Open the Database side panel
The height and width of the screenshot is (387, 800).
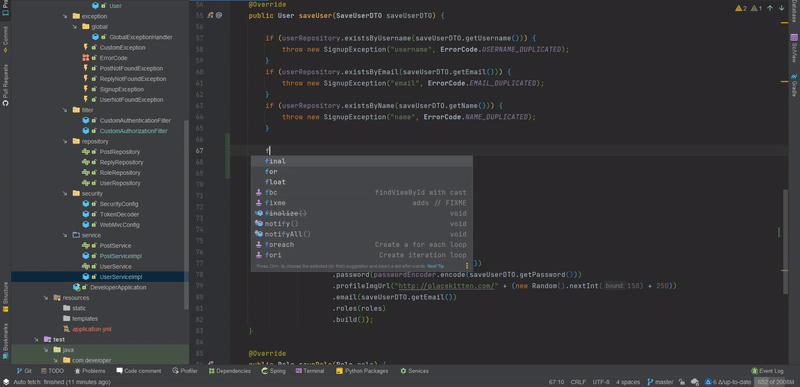pyautogui.click(x=794, y=10)
